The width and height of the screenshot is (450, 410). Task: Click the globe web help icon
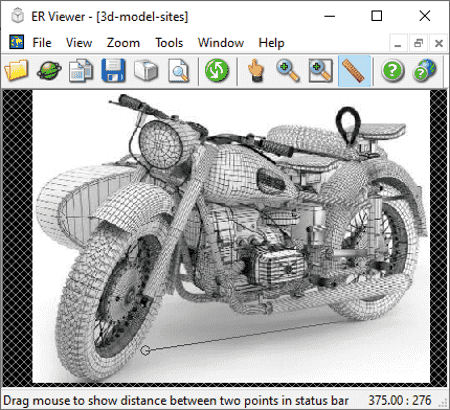click(425, 70)
